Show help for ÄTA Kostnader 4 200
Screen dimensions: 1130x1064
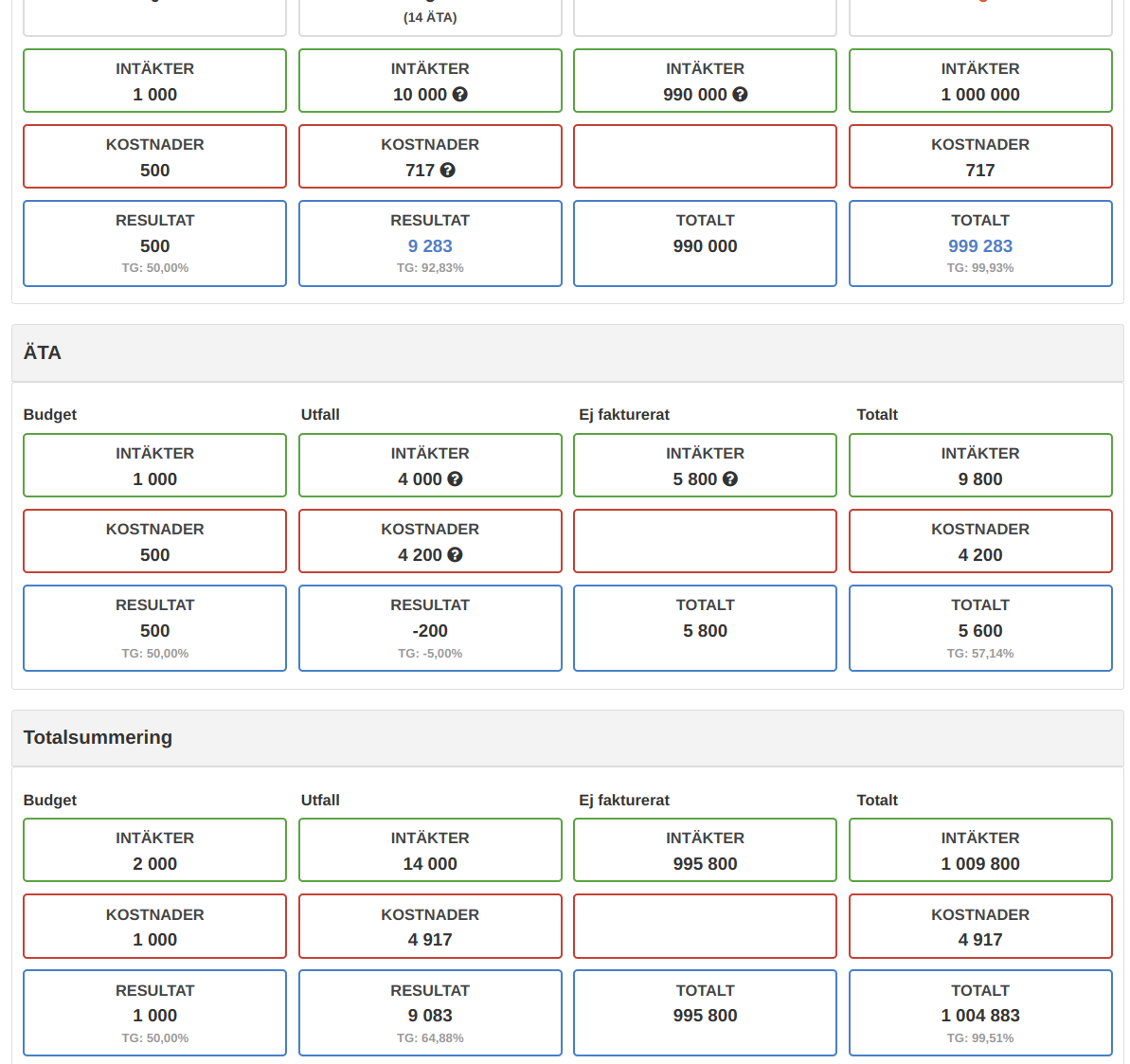click(x=456, y=555)
